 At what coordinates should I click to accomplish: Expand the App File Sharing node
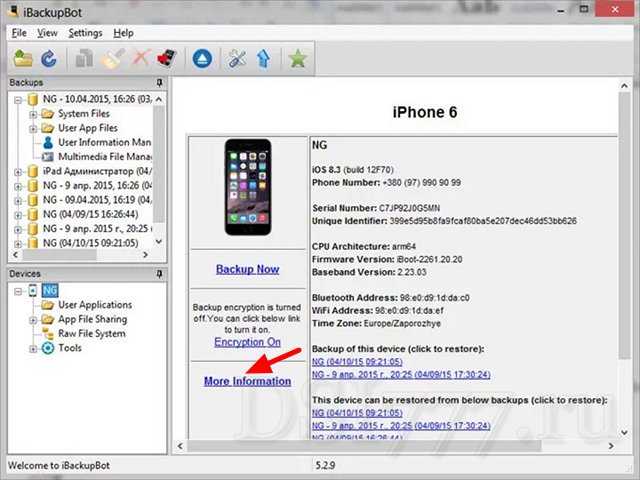pos(33,320)
